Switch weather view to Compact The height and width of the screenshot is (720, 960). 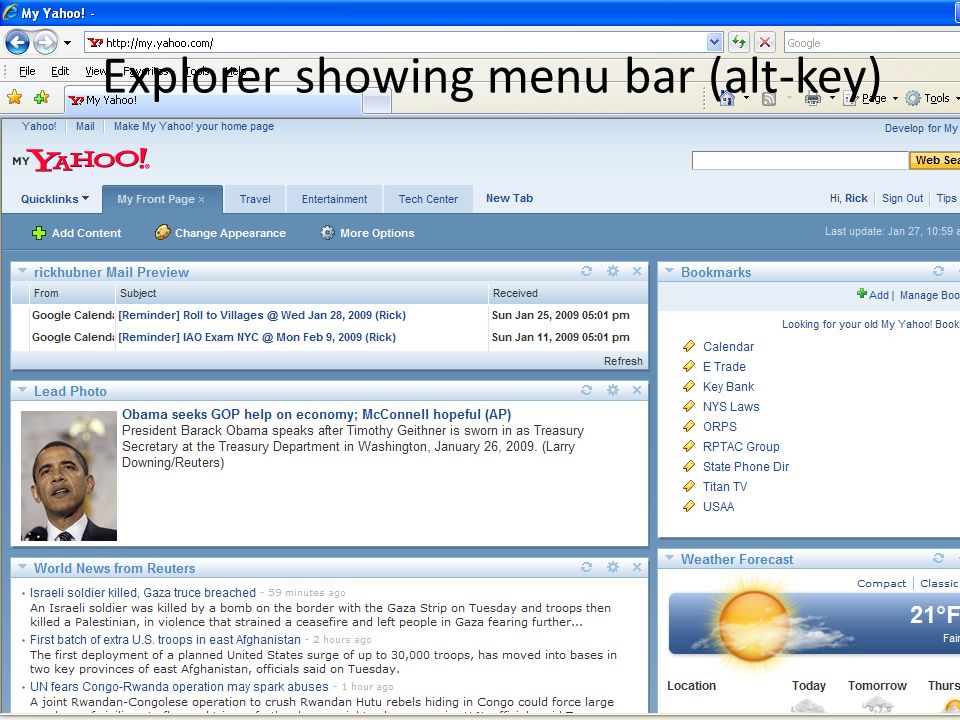882,583
